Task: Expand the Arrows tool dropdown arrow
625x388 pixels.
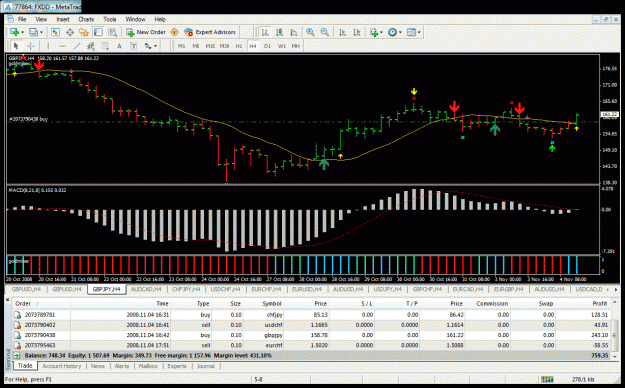Action: click(155, 46)
